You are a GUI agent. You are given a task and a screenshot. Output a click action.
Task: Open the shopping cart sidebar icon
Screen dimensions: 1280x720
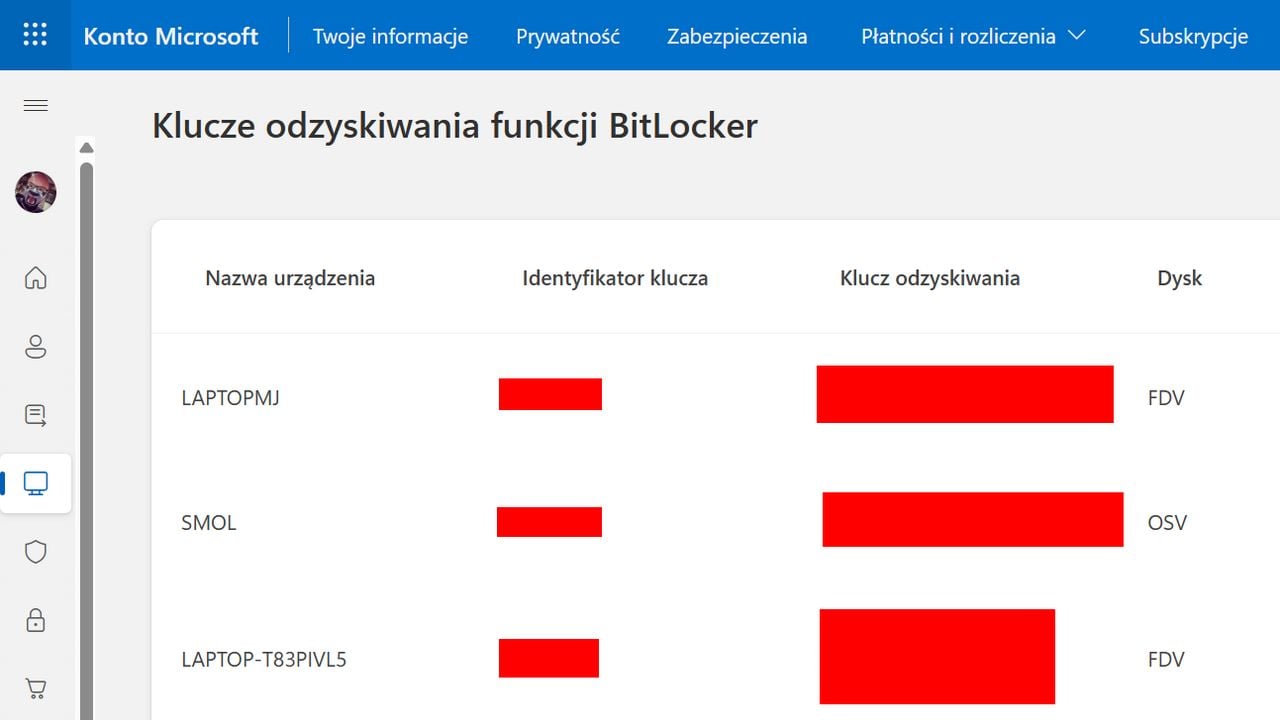(35, 688)
